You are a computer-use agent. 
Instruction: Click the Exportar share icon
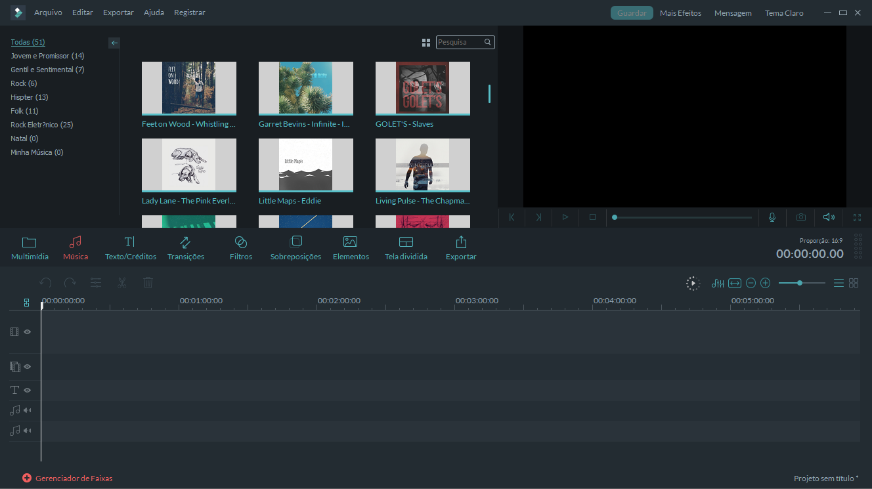coord(460,242)
